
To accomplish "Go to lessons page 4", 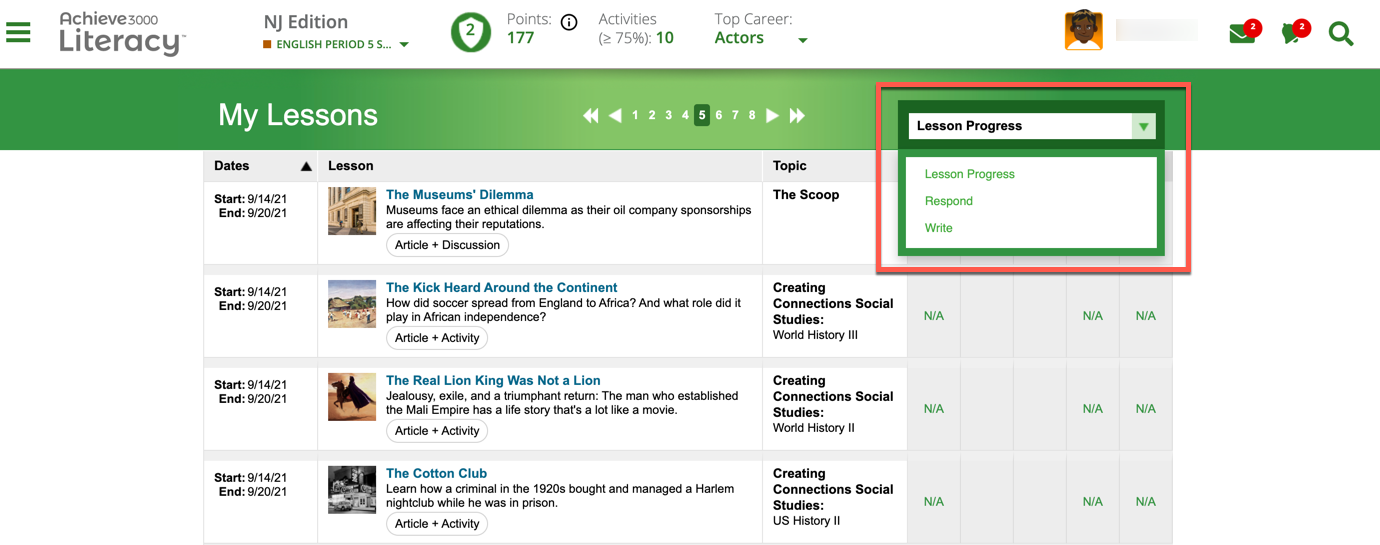I will [x=685, y=116].
